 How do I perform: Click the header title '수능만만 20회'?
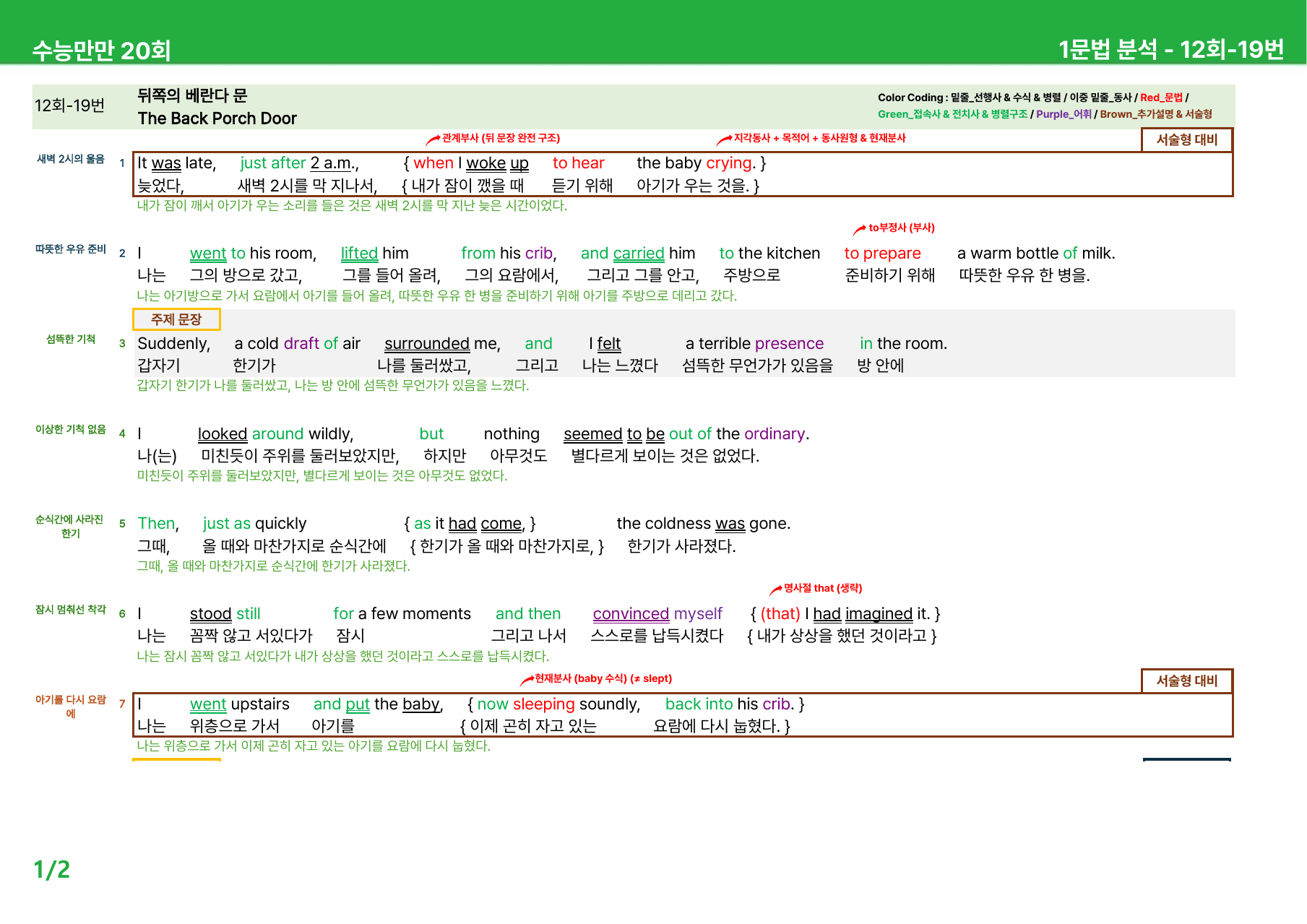pyautogui.click(x=102, y=50)
